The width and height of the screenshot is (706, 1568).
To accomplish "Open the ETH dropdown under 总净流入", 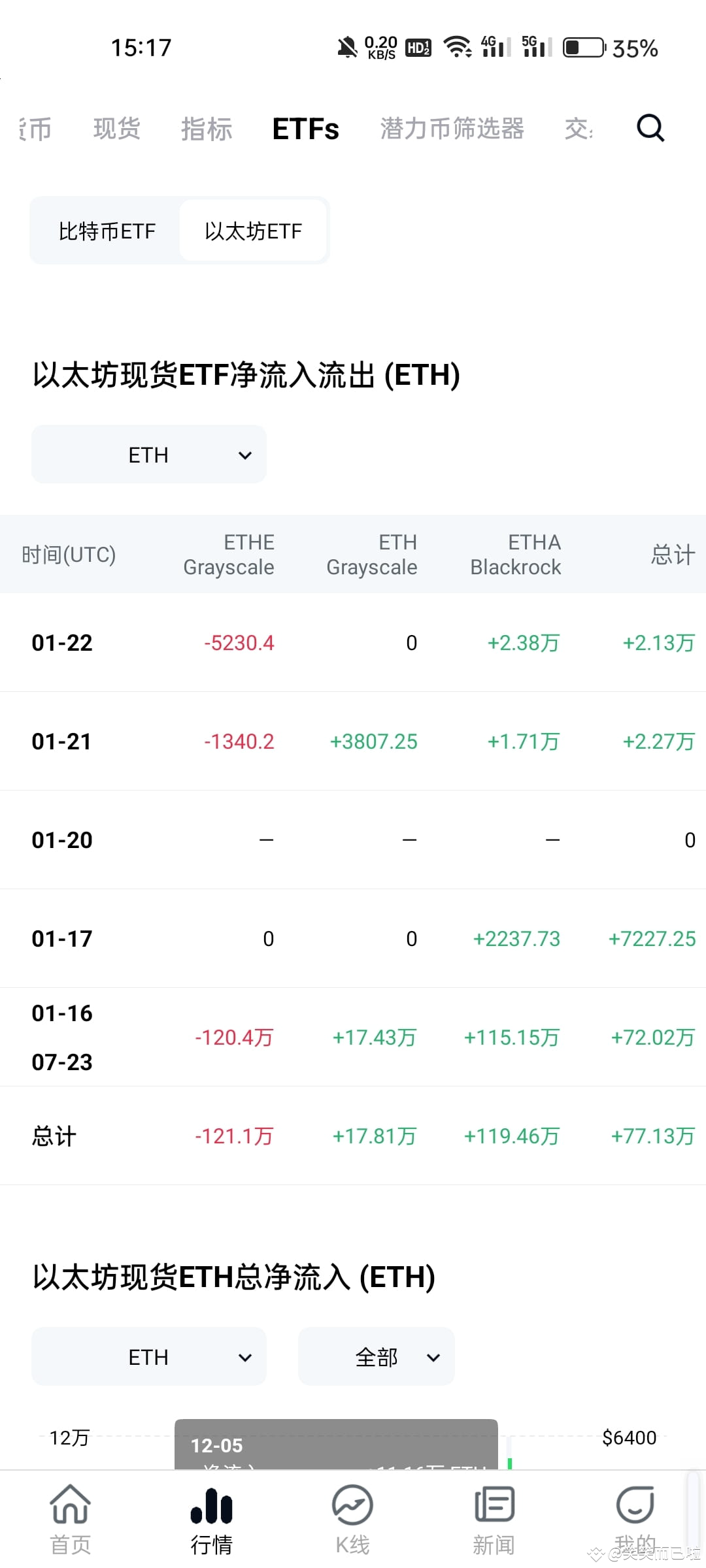I will tap(149, 1357).
